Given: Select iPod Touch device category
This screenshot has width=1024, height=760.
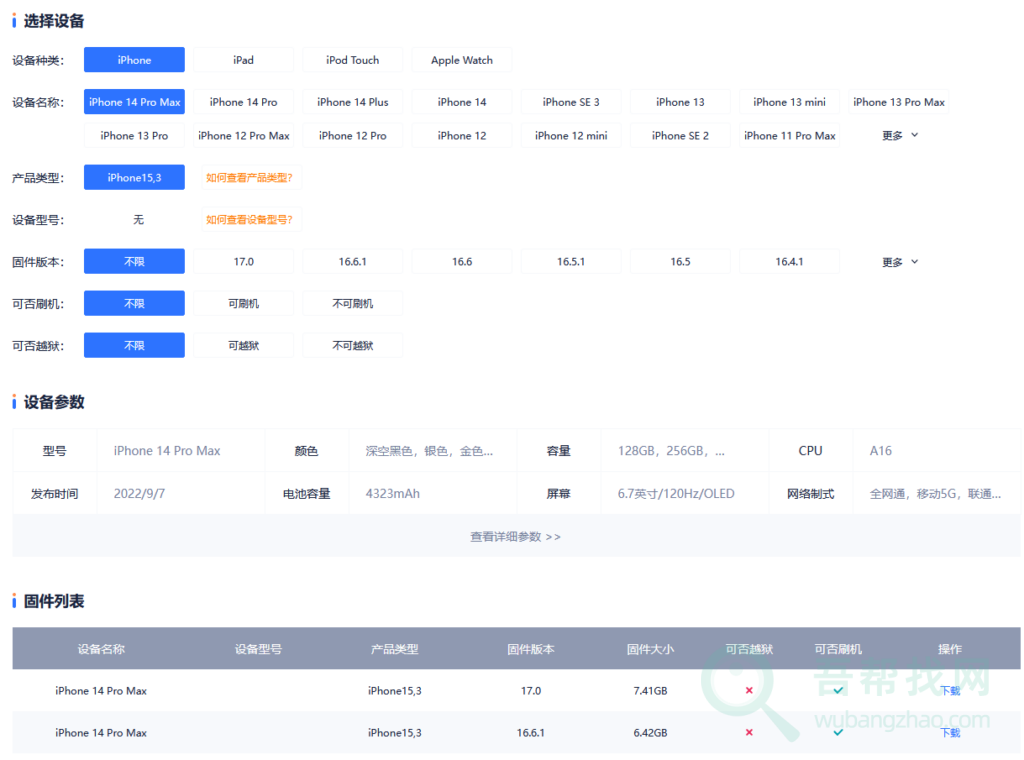Looking at the screenshot, I should tap(352, 60).
